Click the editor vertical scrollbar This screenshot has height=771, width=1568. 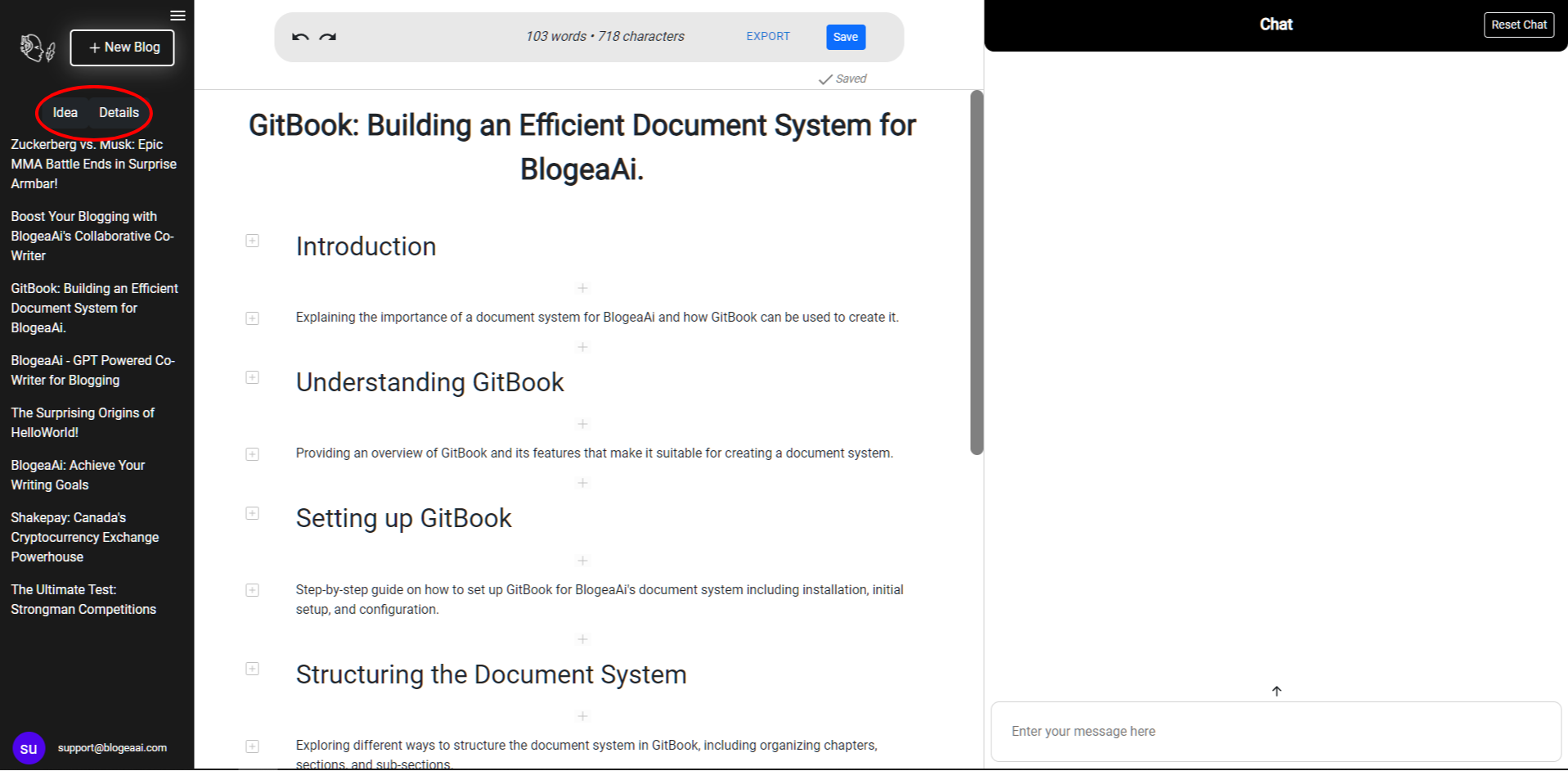coord(976,272)
